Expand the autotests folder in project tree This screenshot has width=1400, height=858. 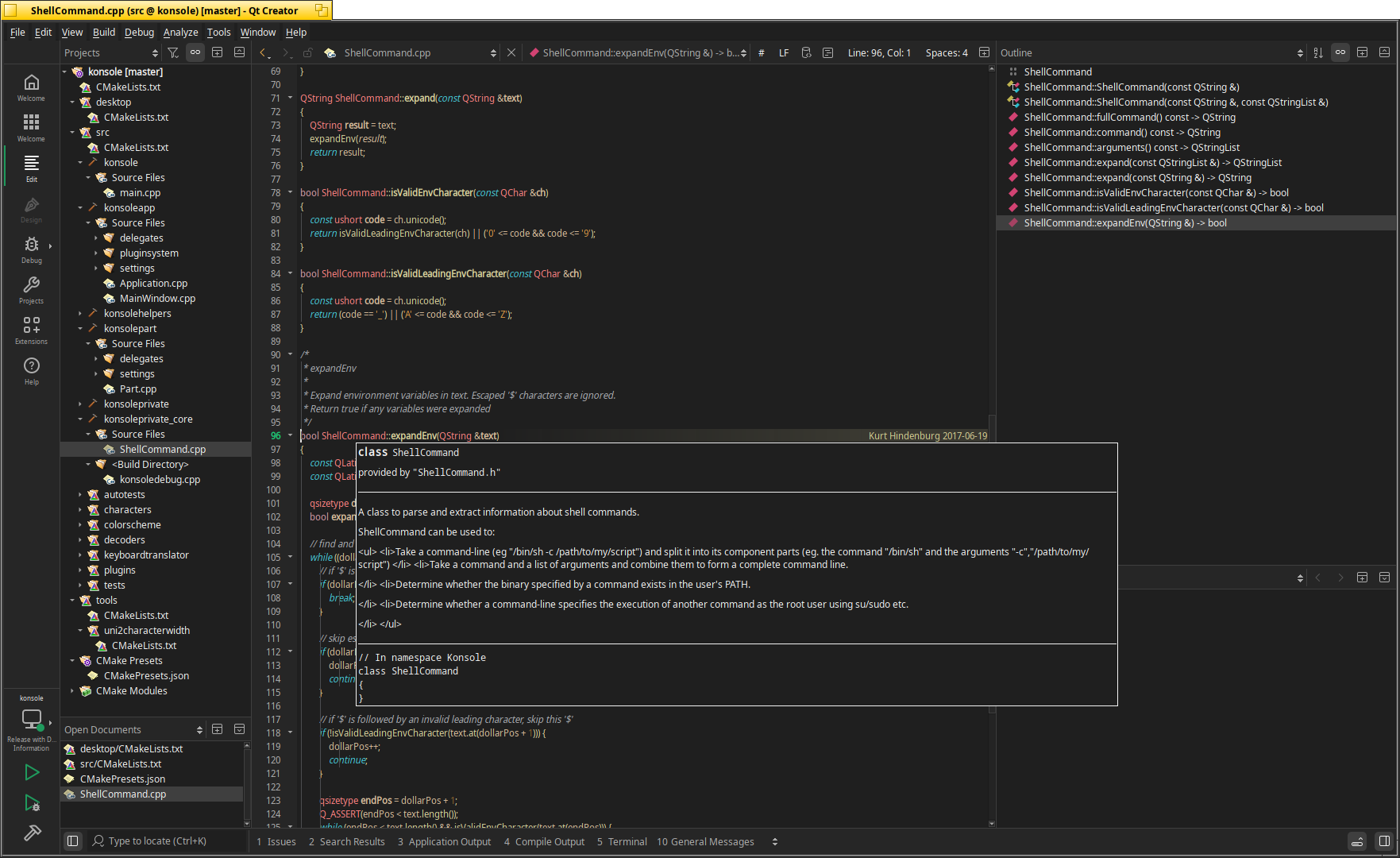point(80,495)
